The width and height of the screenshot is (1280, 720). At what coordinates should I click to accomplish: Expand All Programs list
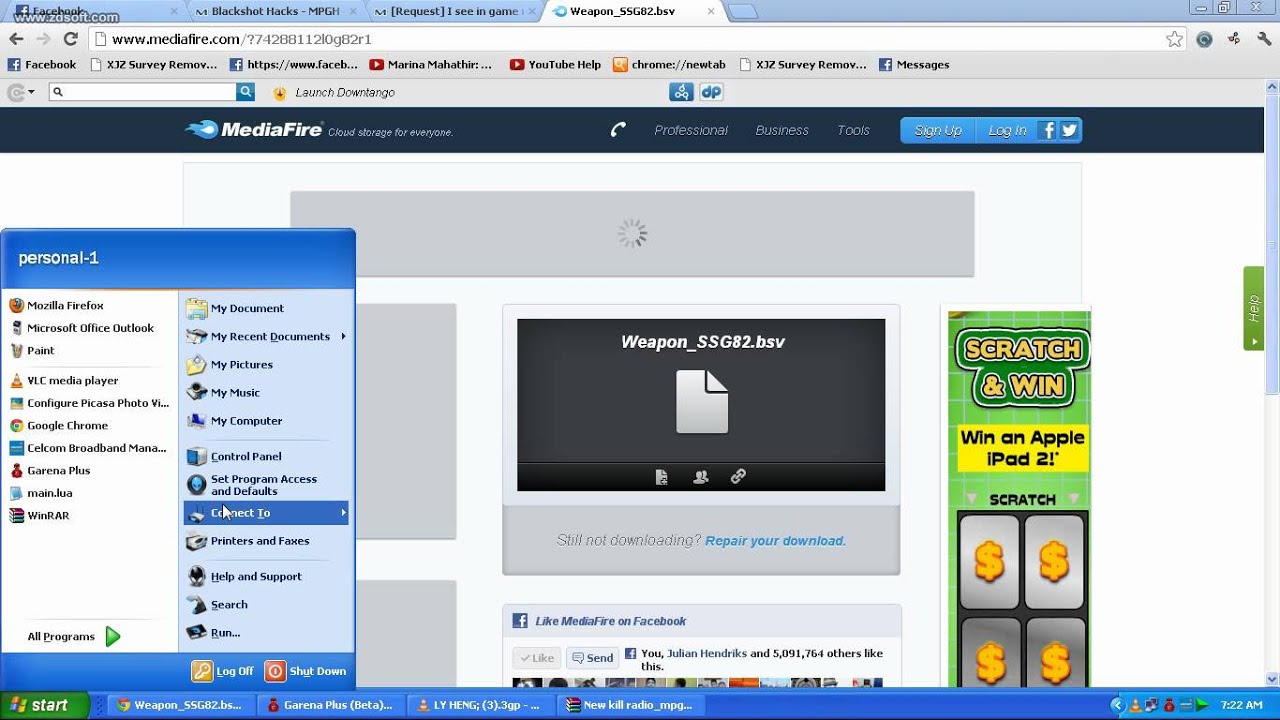(74, 636)
